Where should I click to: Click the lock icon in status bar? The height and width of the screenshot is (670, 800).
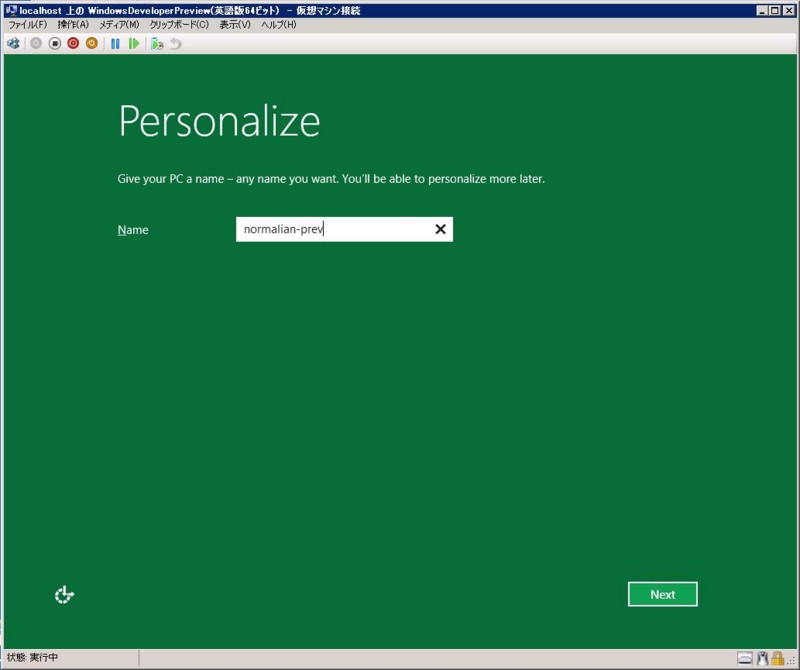(778, 658)
